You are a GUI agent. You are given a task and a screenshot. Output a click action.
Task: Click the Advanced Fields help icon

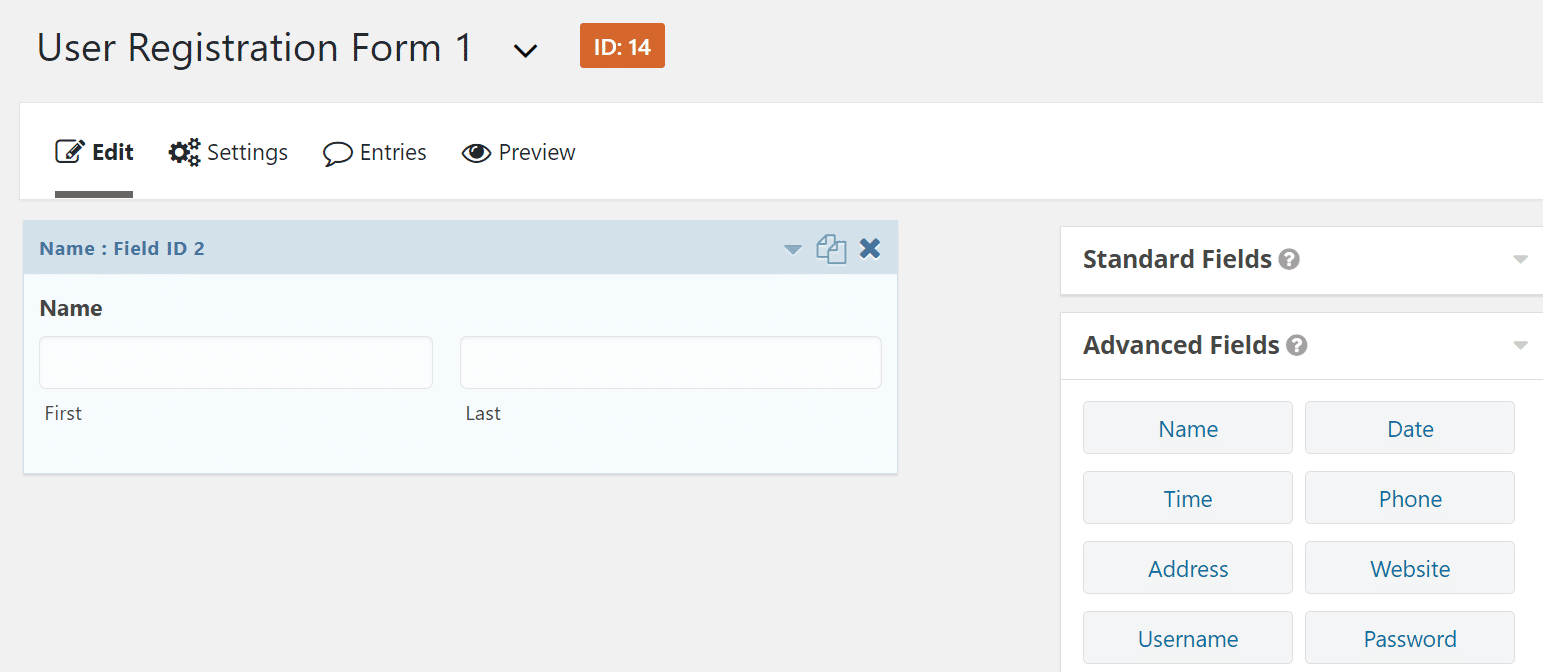tap(1297, 346)
